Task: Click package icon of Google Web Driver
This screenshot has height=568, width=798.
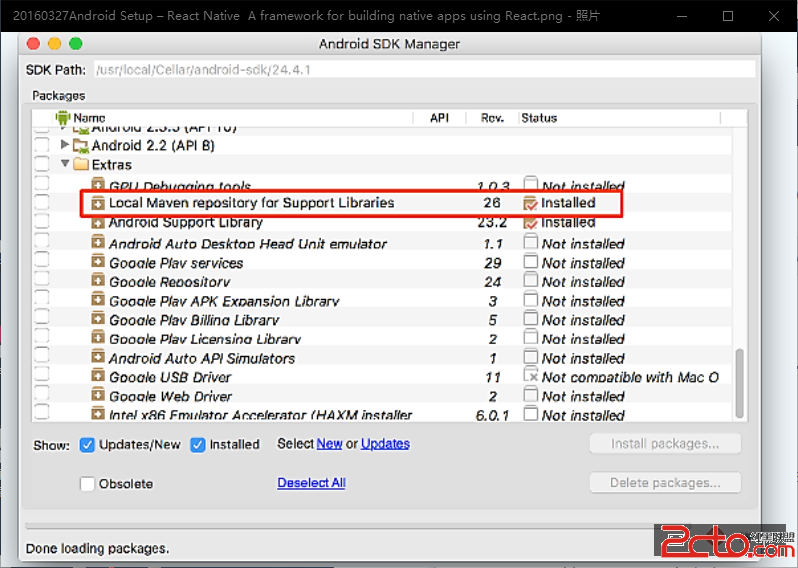Action: point(98,394)
